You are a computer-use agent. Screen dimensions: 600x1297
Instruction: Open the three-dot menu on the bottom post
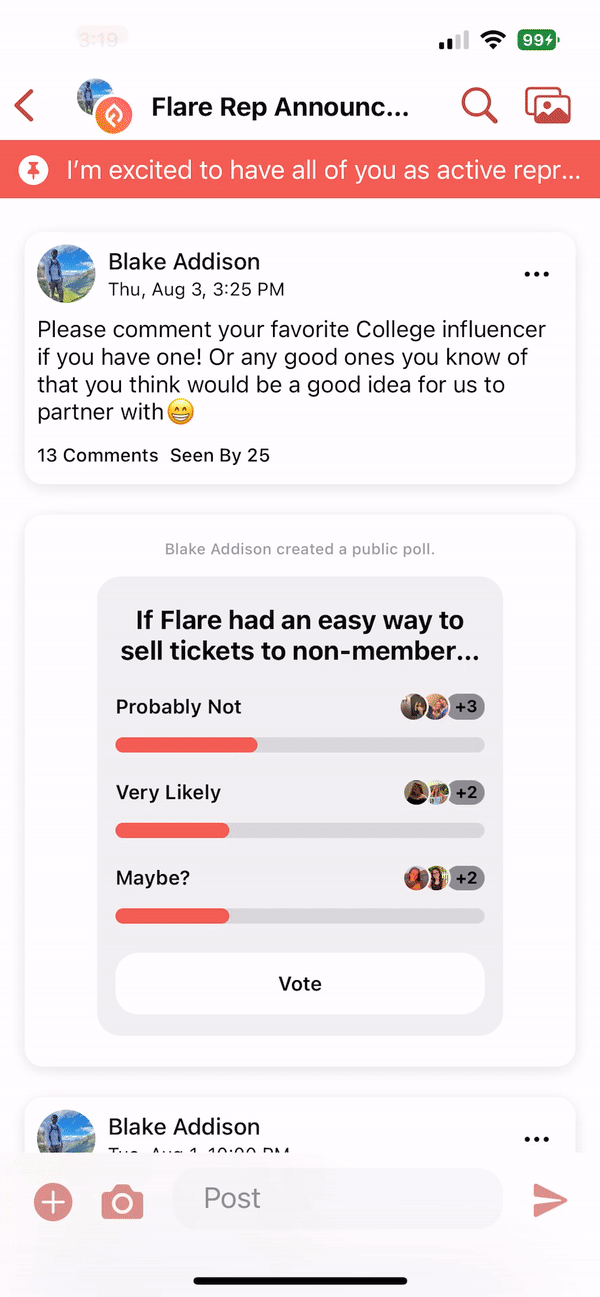(x=537, y=1139)
